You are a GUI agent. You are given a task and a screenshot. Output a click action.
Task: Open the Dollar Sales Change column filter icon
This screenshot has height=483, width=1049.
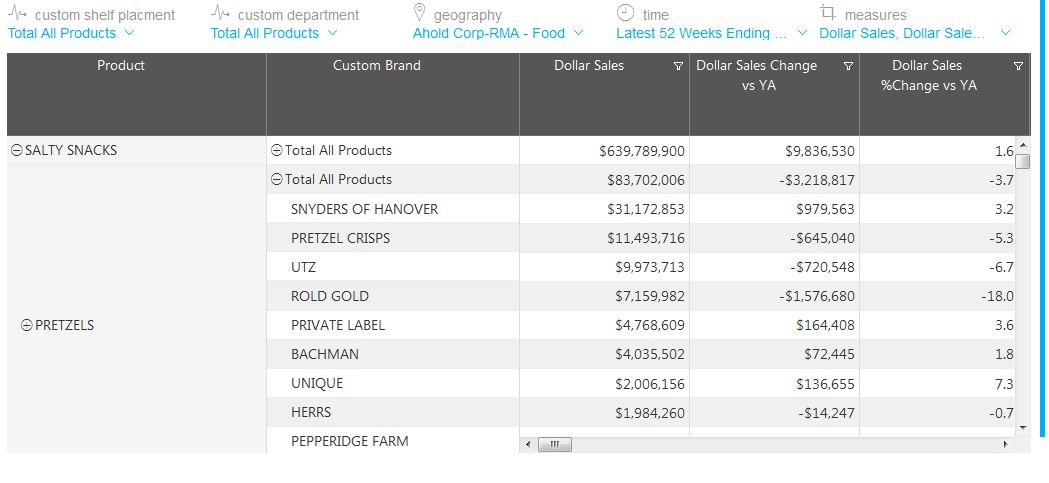pos(849,66)
